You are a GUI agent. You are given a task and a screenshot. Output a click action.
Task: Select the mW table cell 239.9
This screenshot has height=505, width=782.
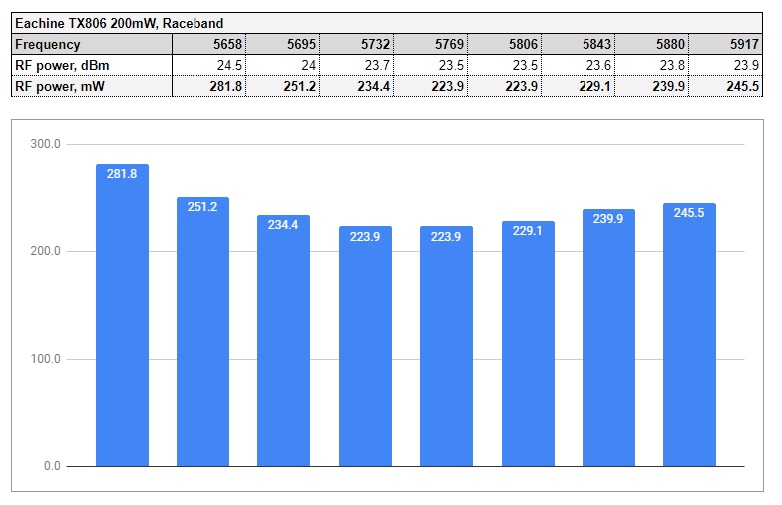tap(652, 86)
